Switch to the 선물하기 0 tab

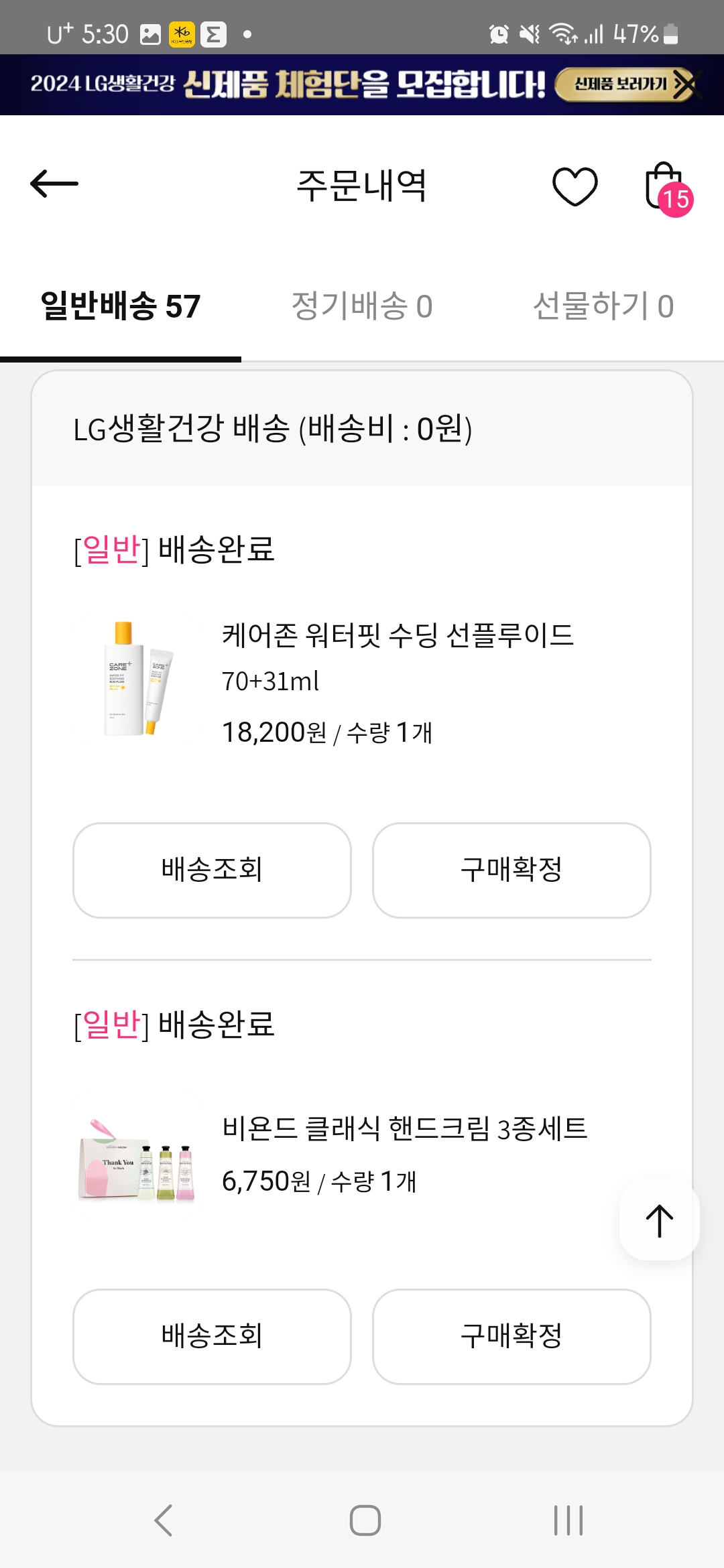point(603,306)
